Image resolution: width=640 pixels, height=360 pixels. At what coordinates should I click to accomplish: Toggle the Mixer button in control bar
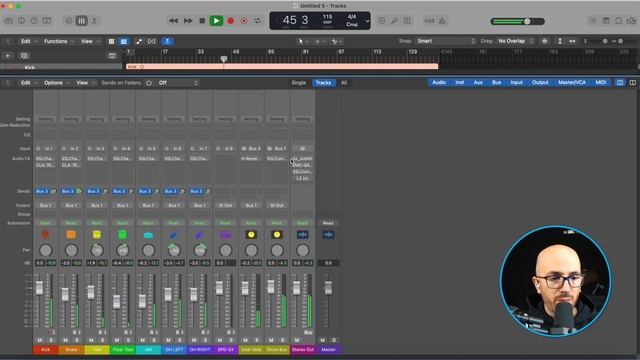click(82, 21)
